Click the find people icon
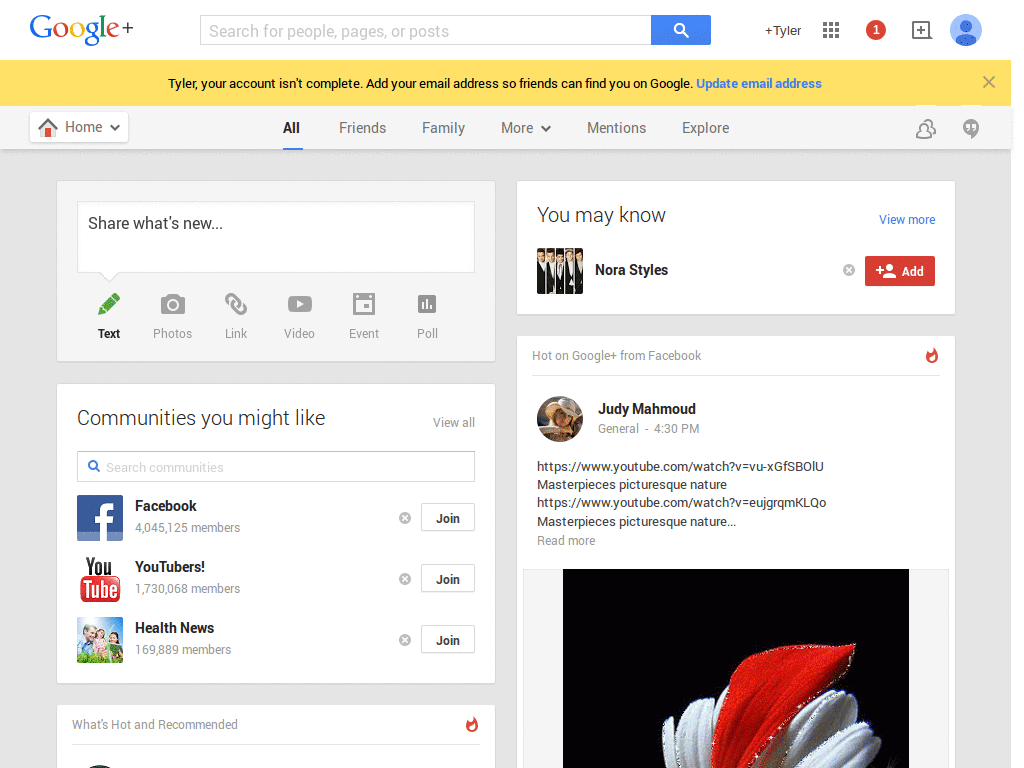This screenshot has width=1024, height=768. tap(925, 129)
